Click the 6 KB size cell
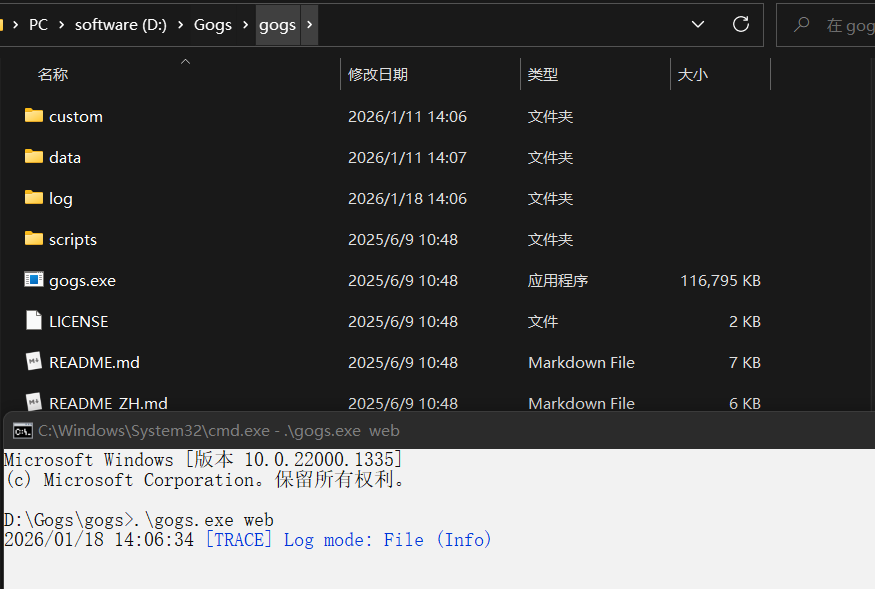Viewport: 875px width, 589px height. [x=745, y=403]
